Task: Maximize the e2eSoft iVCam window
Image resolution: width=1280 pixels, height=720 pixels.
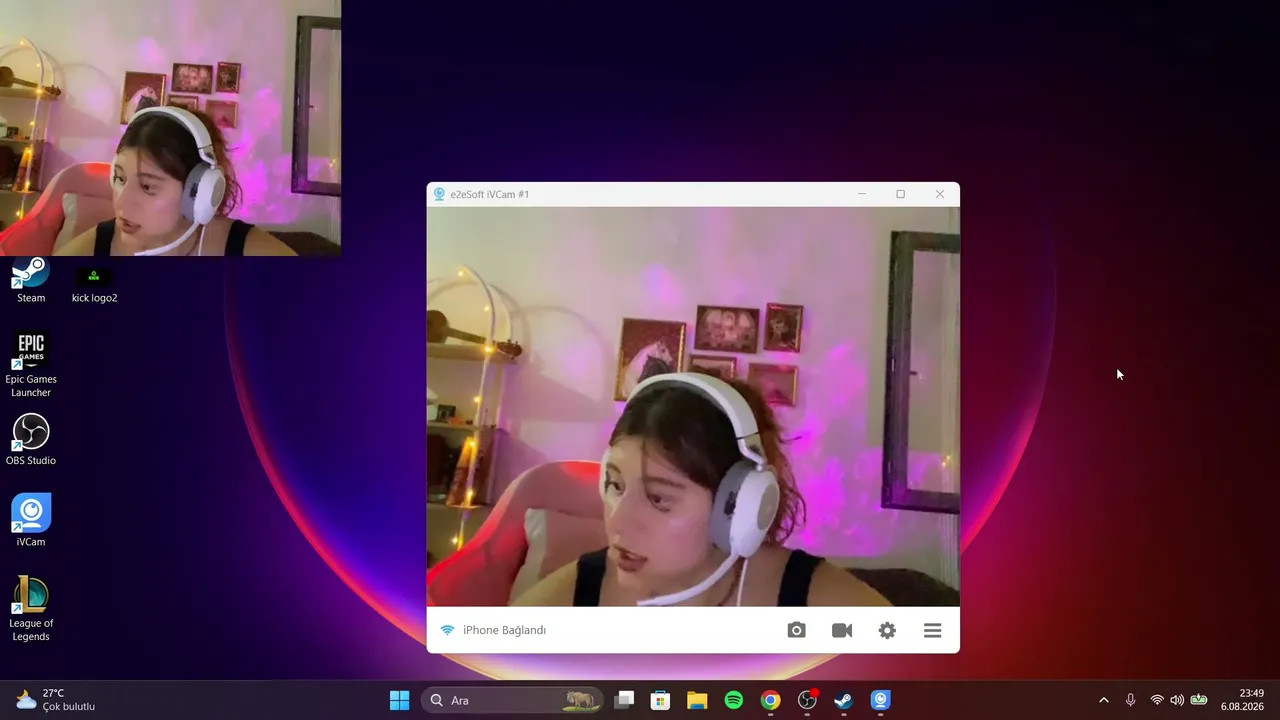Action: pyautogui.click(x=900, y=194)
